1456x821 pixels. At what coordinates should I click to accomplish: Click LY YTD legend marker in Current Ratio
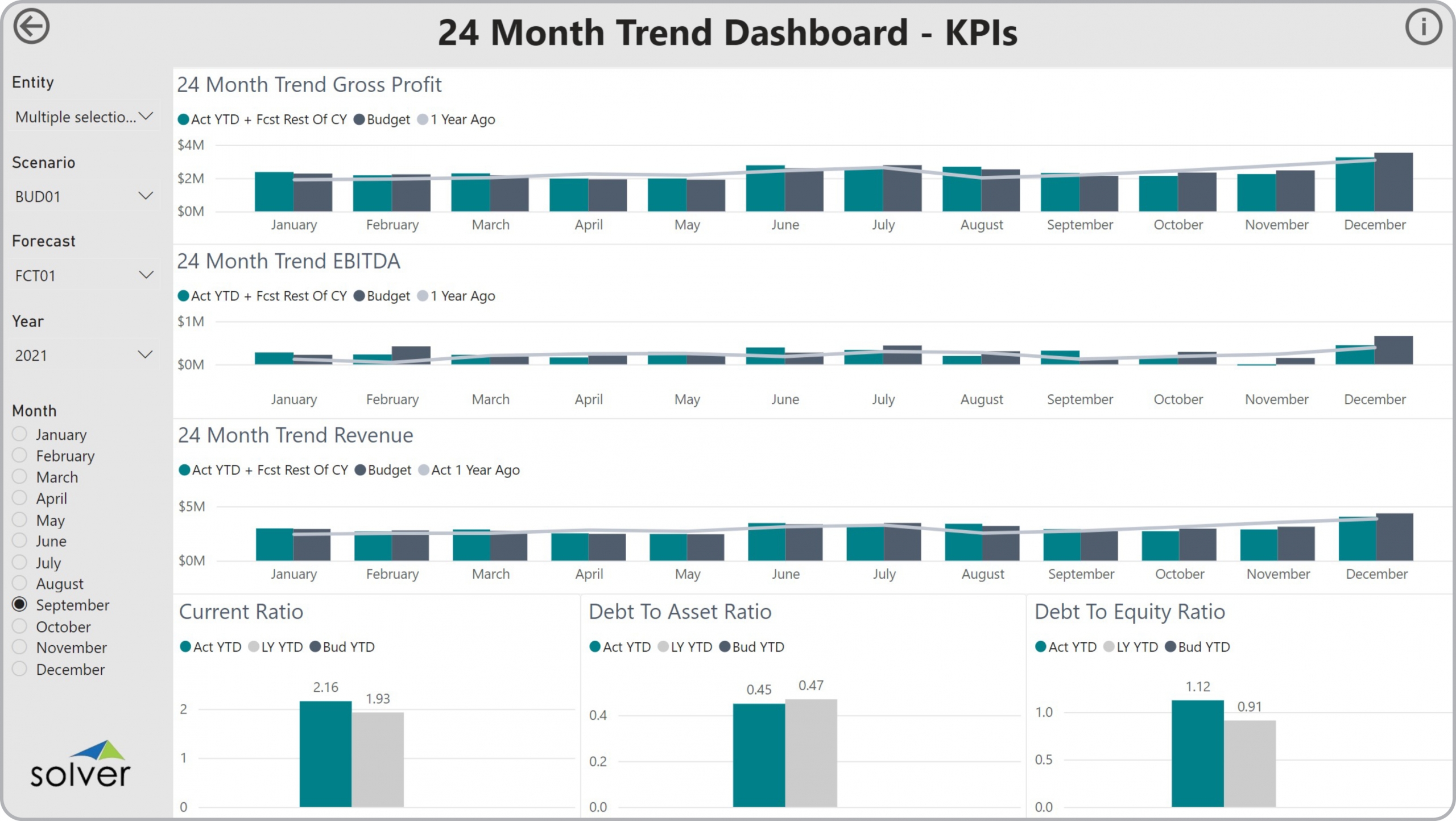254,647
